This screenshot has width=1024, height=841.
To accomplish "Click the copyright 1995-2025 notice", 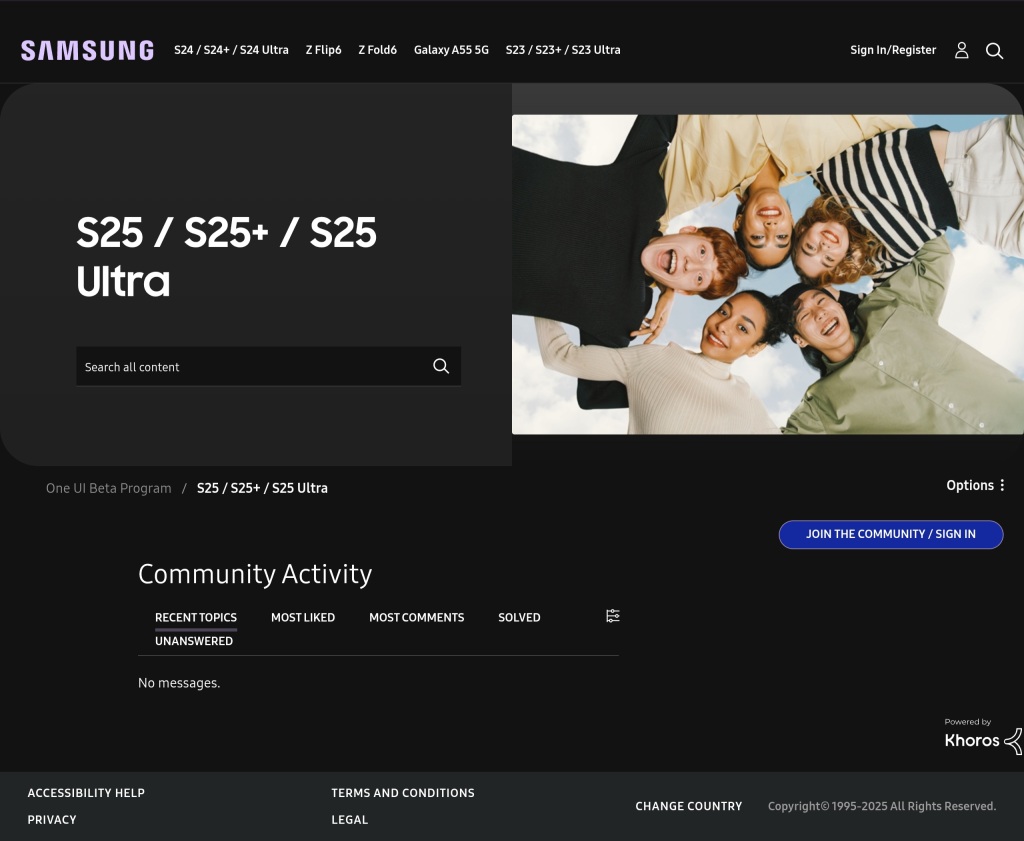I will (x=882, y=806).
